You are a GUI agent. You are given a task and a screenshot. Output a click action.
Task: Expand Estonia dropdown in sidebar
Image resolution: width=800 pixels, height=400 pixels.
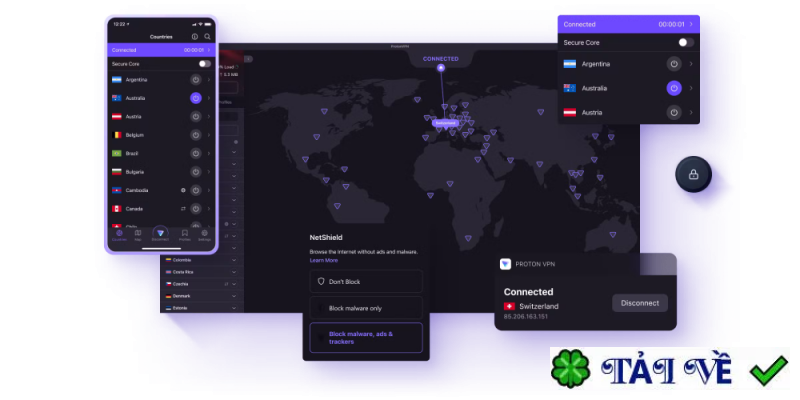[234, 308]
